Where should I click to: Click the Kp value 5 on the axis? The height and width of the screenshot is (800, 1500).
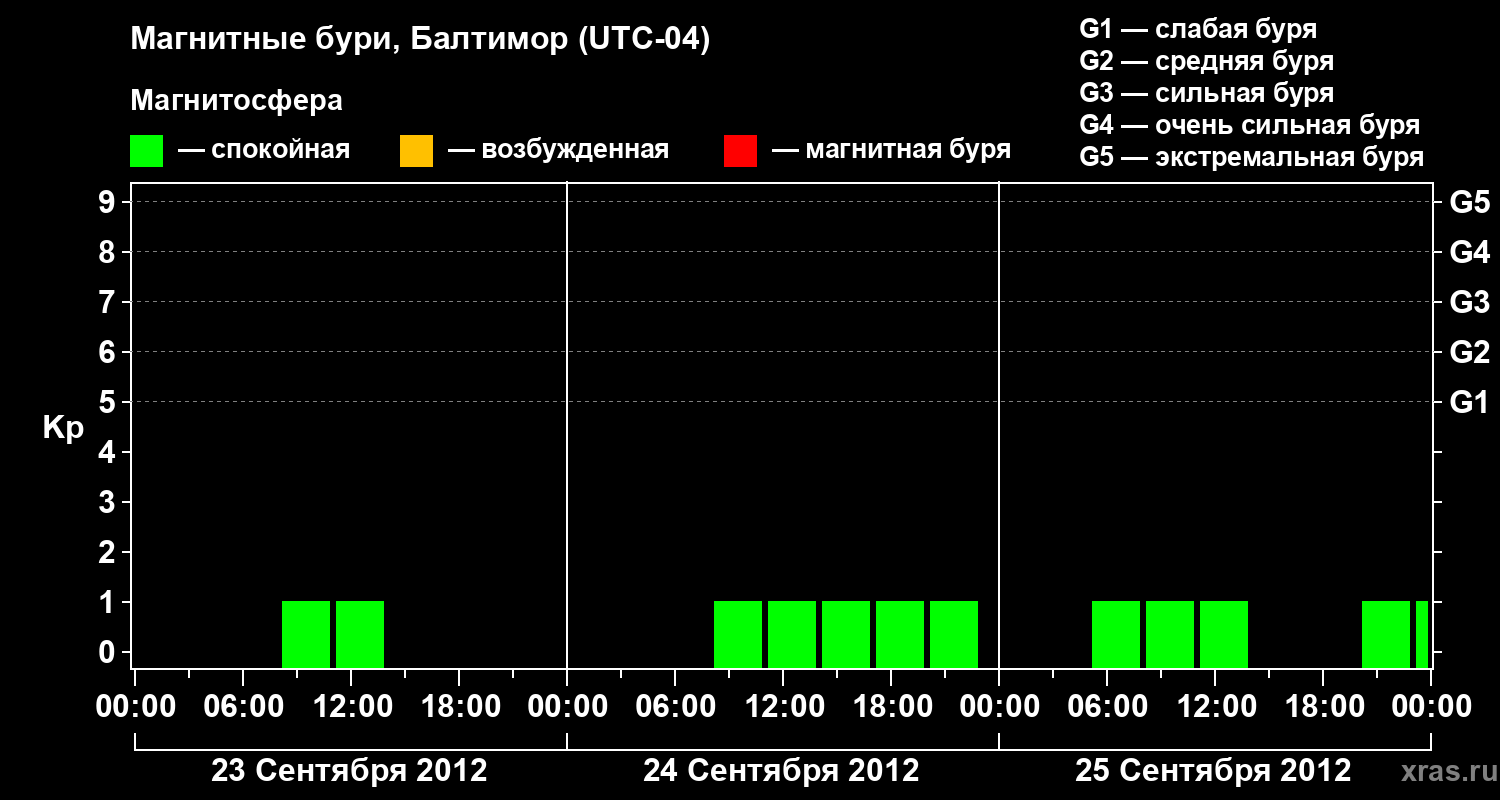click(109, 402)
